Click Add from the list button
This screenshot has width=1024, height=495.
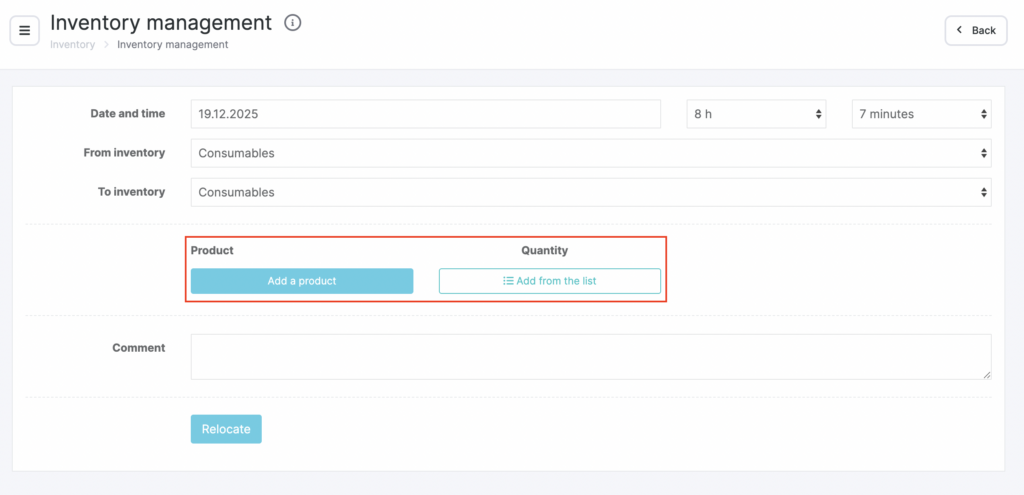click(x=549, y=281)
